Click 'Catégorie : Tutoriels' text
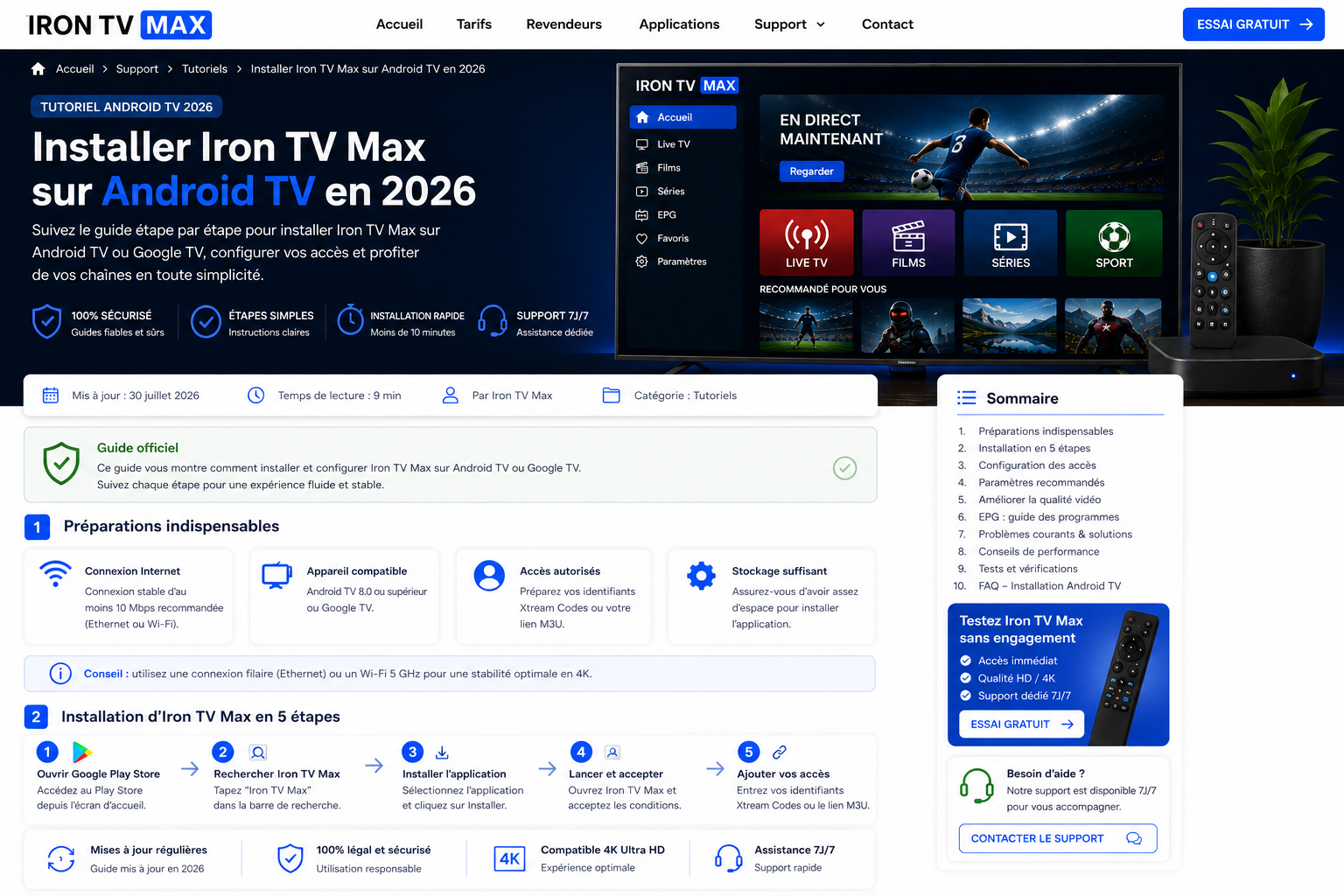Image resolution: width=1344 pixels, height=896 pixels. tap(685, 395)
